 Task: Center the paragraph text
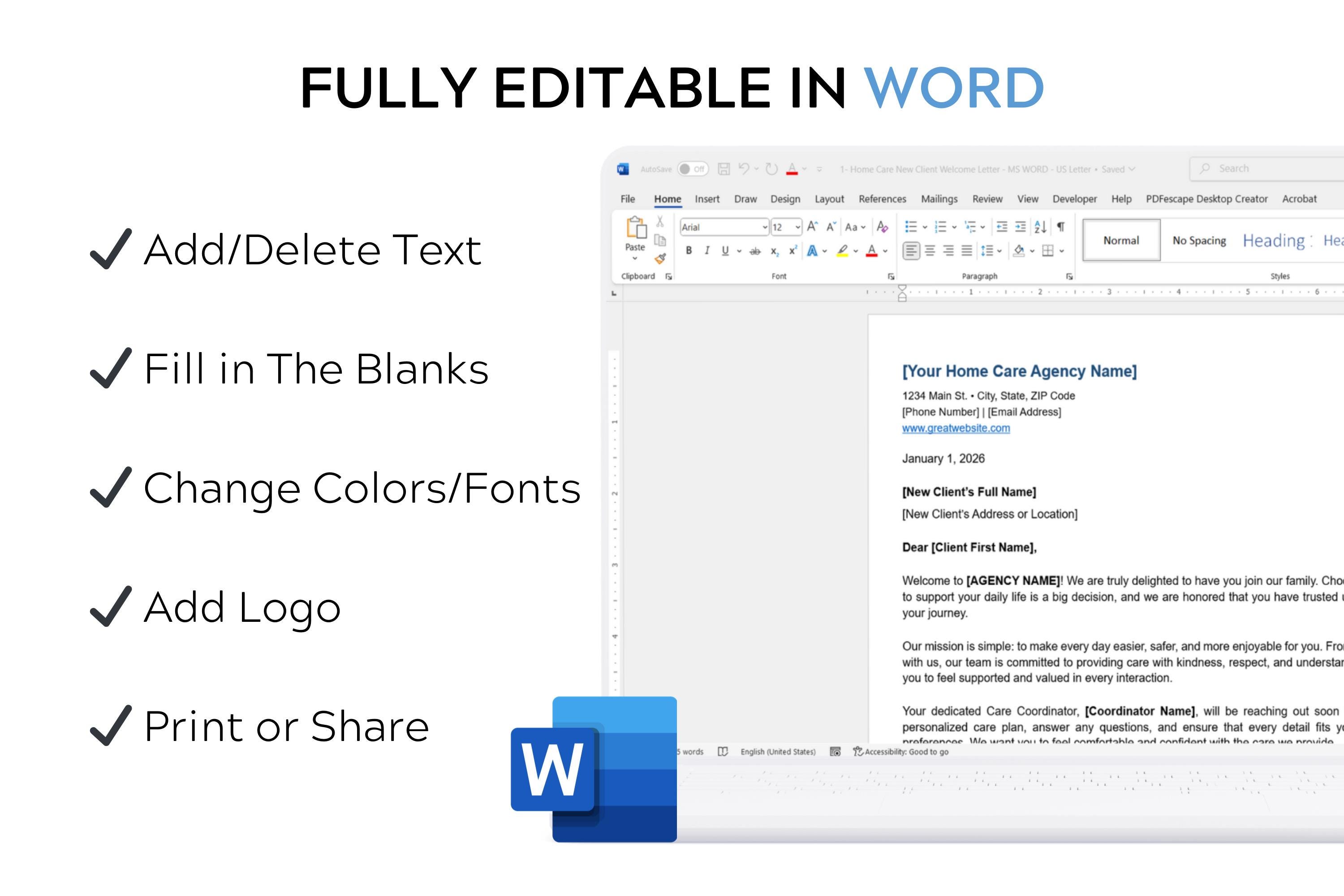[x=930, y=251]
